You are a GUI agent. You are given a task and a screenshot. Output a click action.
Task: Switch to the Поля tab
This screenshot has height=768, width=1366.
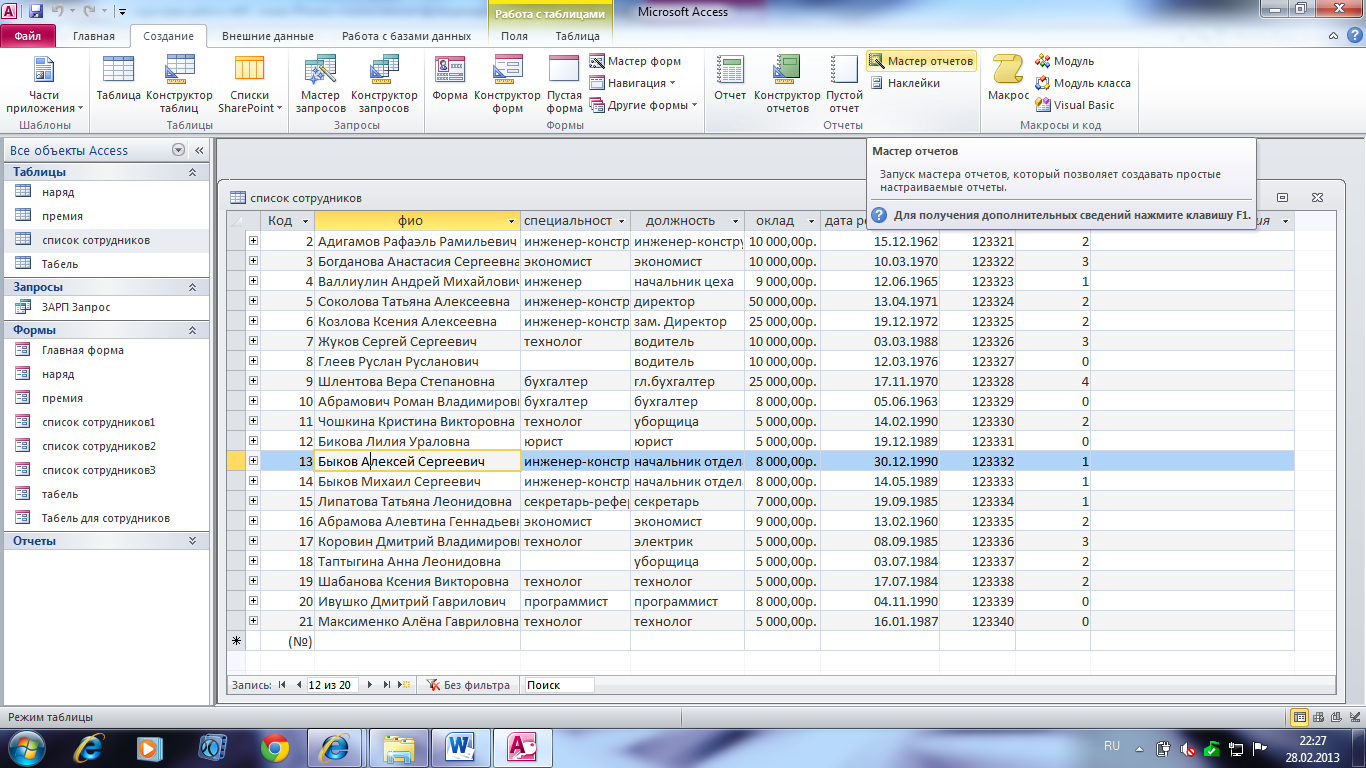[x=514, y=36]
